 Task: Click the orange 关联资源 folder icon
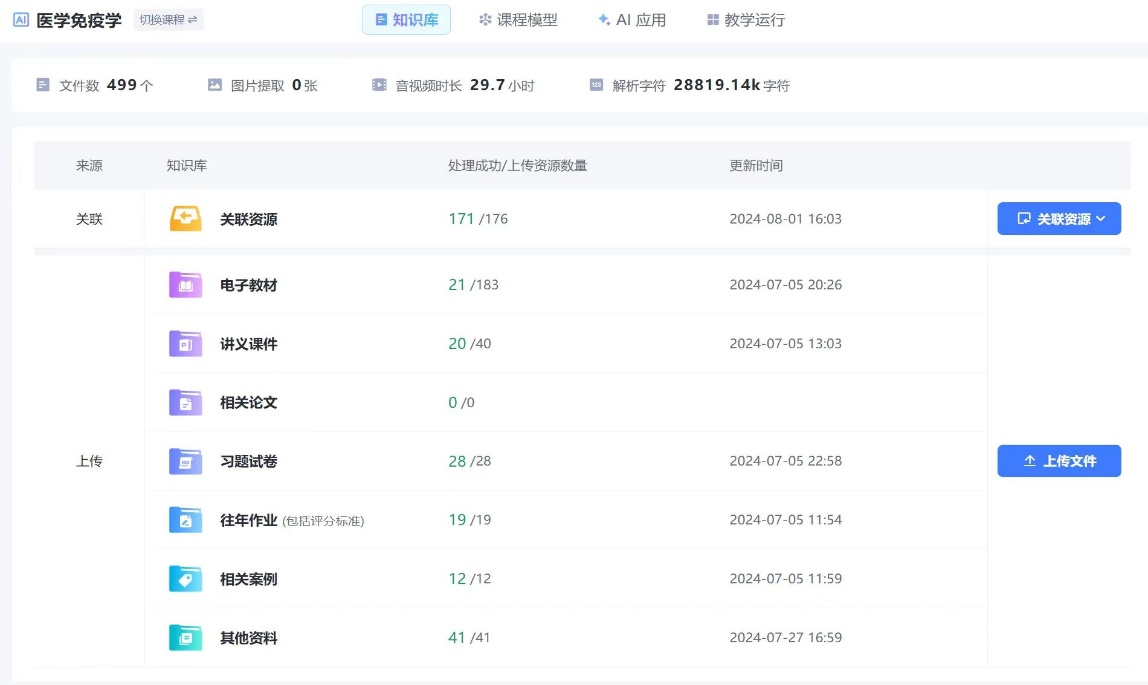coord(185,218)
